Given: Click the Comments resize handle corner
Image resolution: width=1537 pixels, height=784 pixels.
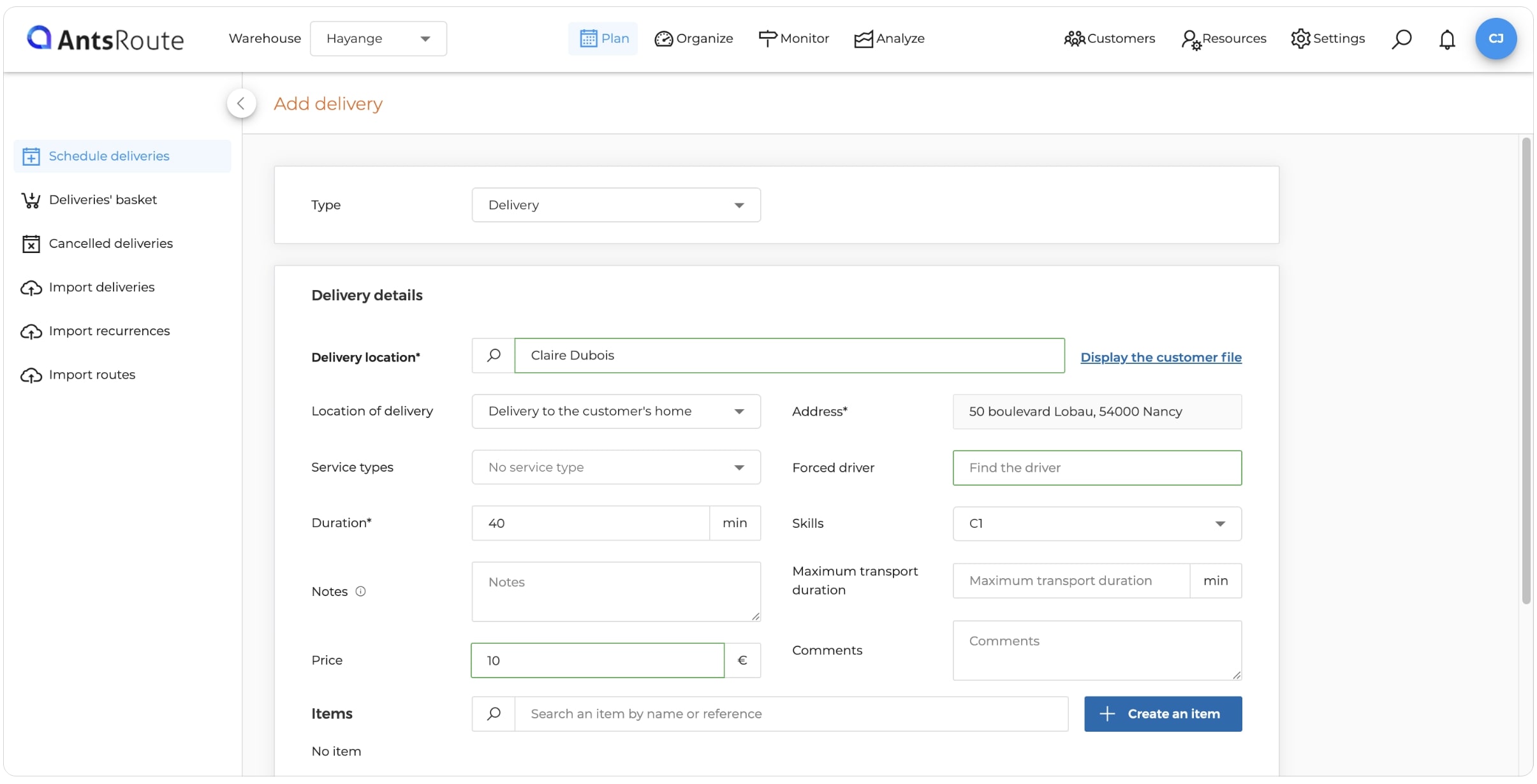Looking at the screenshot, I should coord(1236,675).
